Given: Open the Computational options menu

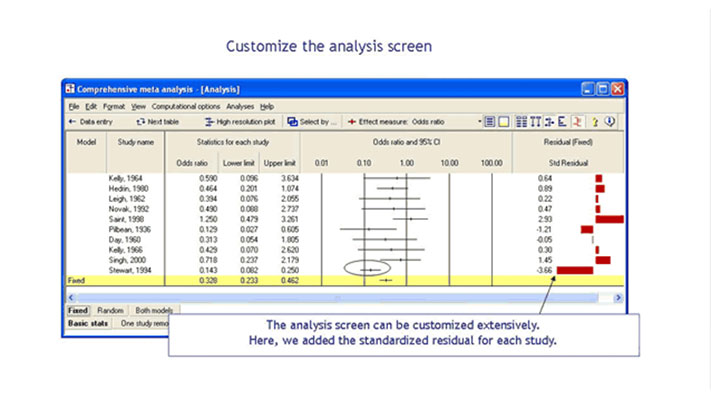Looking at the screenshot, I should 186,107.
